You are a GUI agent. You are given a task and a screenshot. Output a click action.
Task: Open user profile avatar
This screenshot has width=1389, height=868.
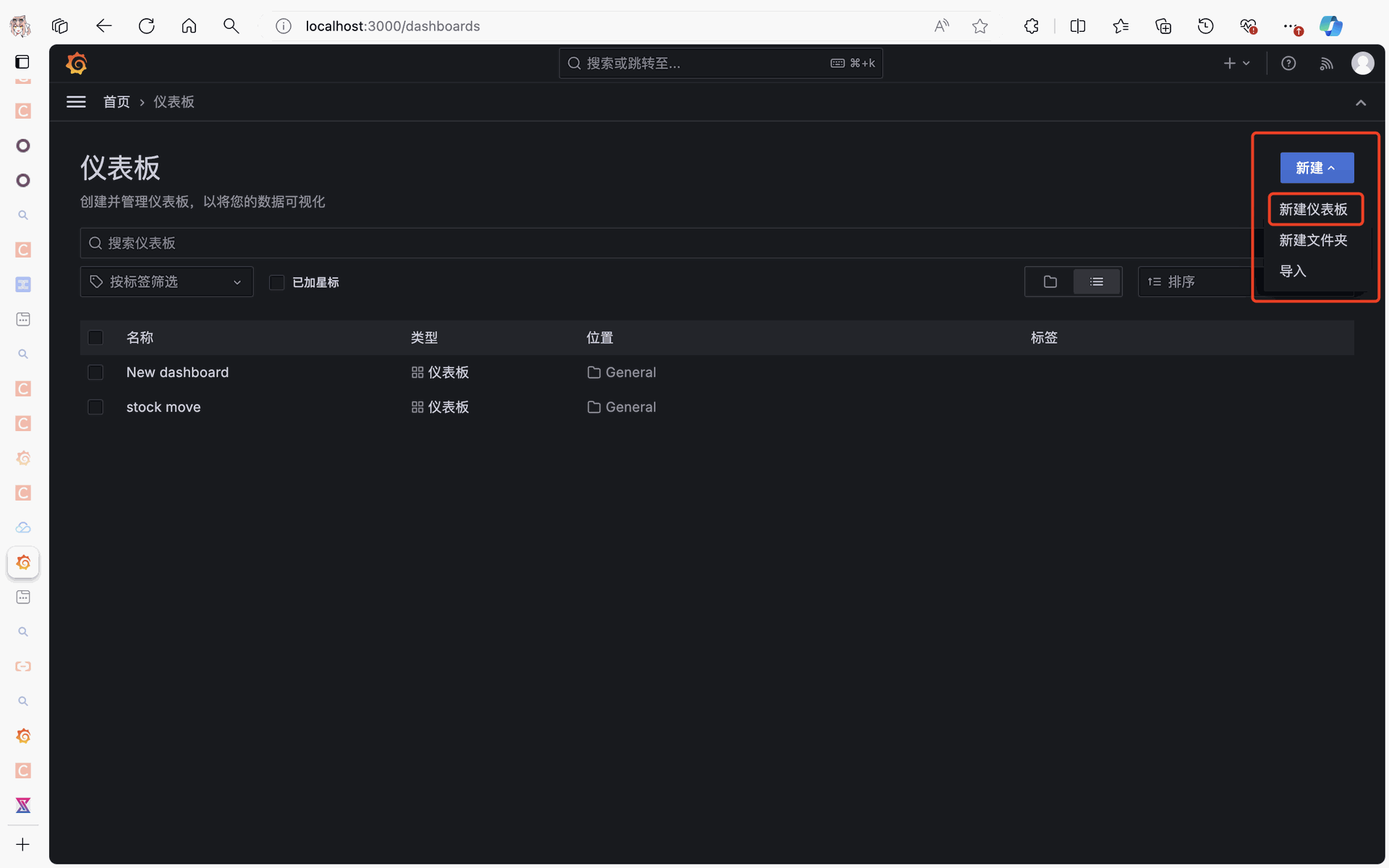pyautogui.click(x=1363, y=64)
